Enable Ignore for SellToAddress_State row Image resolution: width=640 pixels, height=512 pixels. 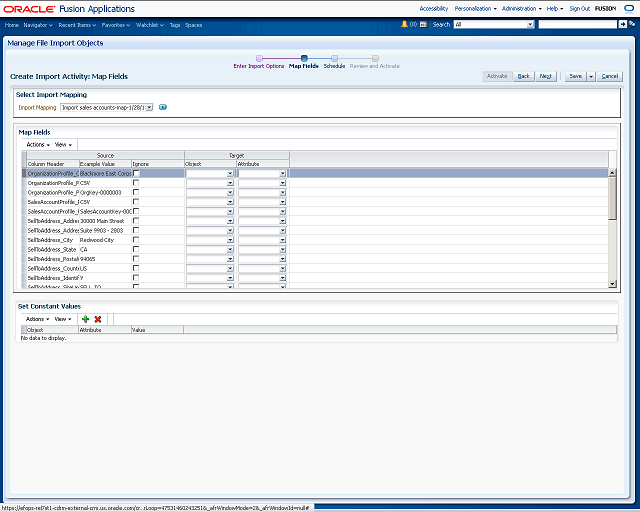pyautogui.click(x=136, y=249)
